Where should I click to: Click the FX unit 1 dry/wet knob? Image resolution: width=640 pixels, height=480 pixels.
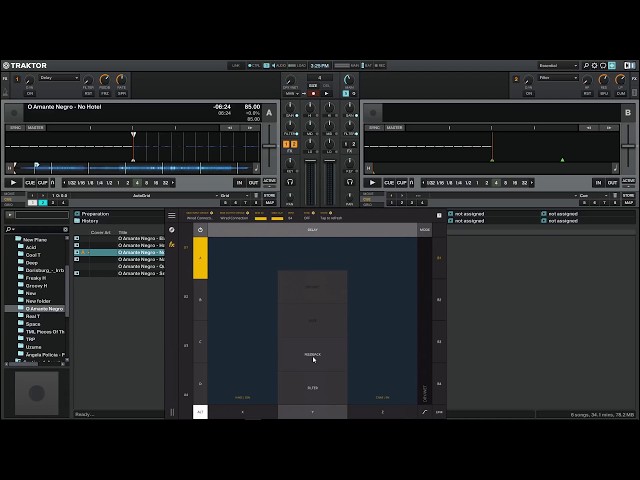[x=29, y=80]
